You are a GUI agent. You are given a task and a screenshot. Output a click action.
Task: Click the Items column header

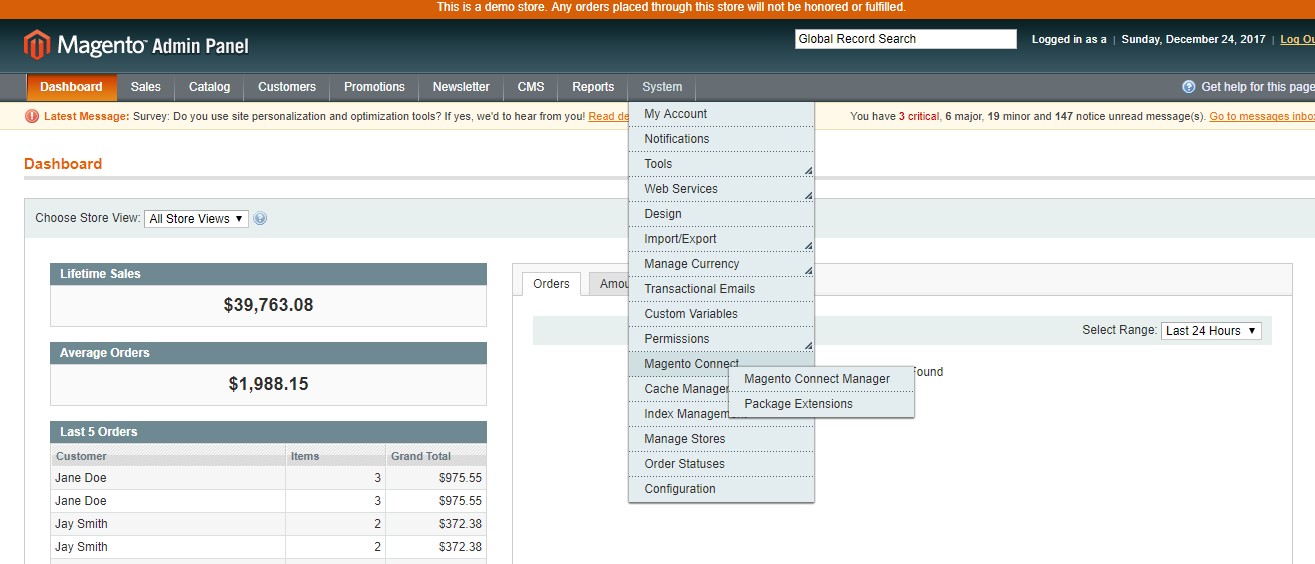point(335,456)
